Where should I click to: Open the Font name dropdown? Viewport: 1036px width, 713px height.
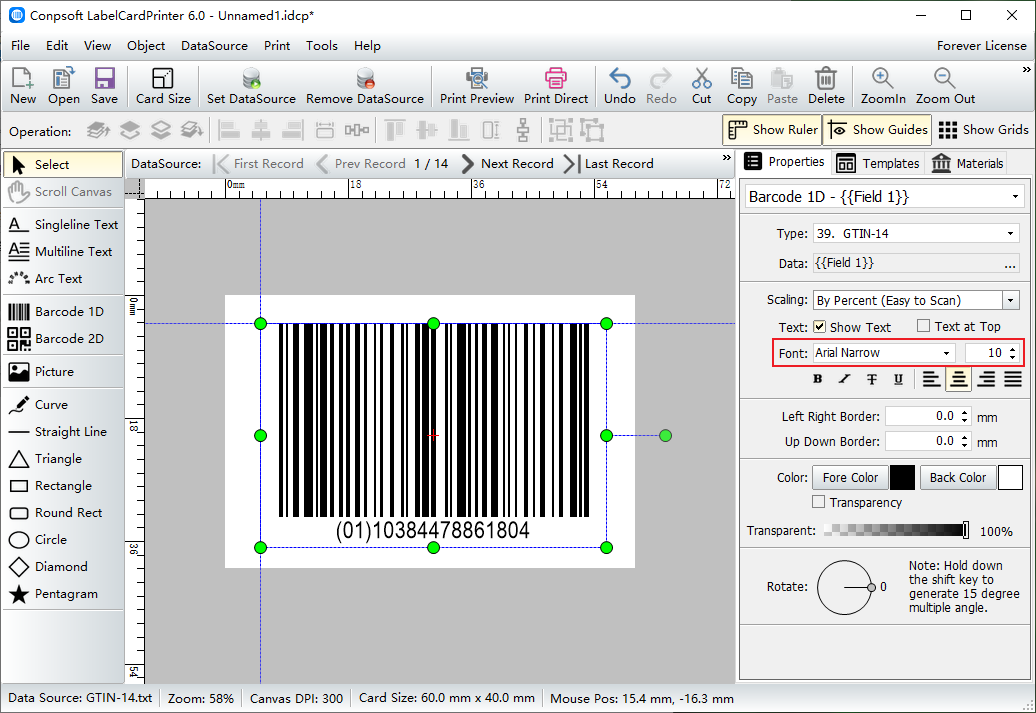tap(946, 353)
